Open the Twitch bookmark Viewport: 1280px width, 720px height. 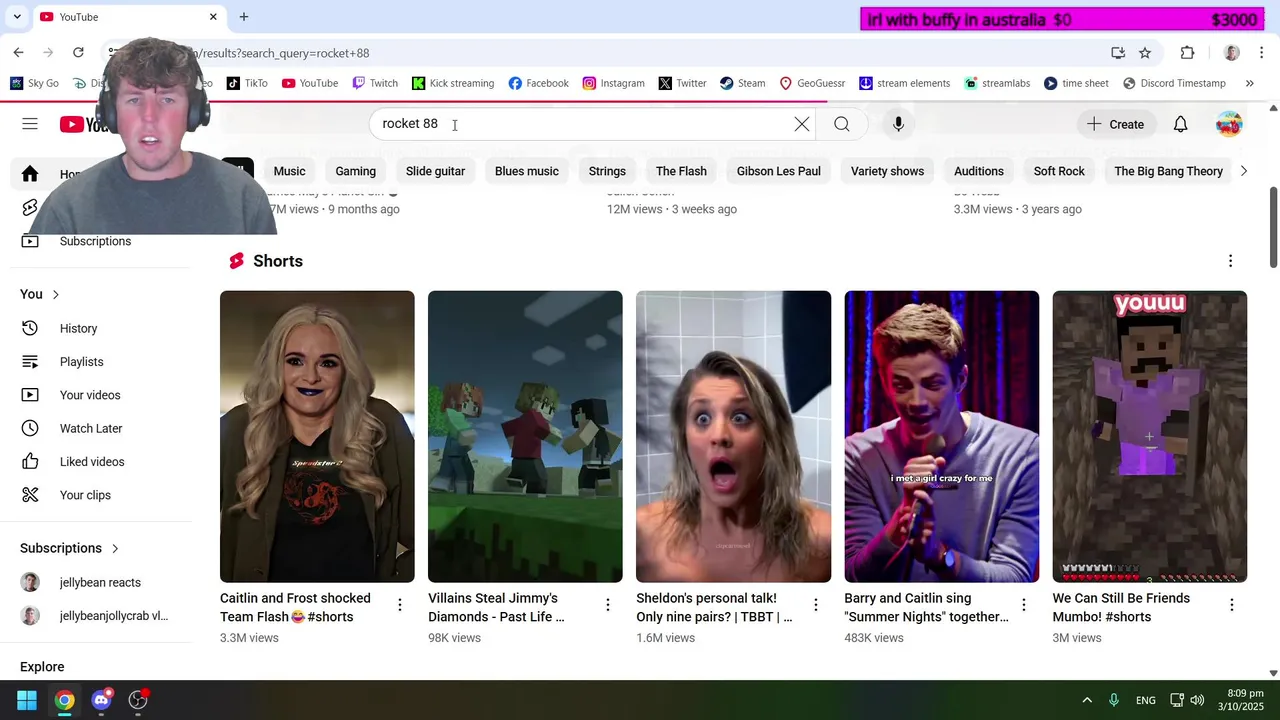point(375,83)
